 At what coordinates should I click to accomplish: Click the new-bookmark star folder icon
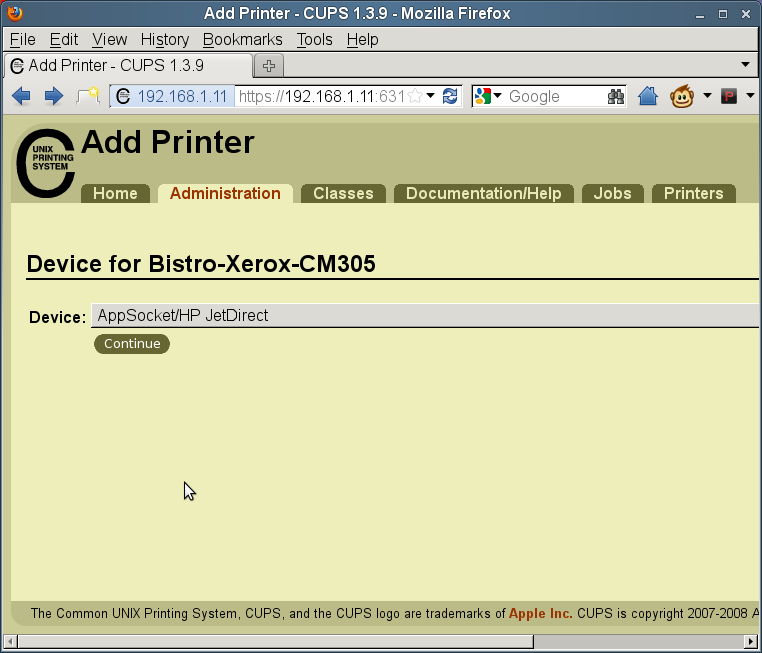coord(88,96)
